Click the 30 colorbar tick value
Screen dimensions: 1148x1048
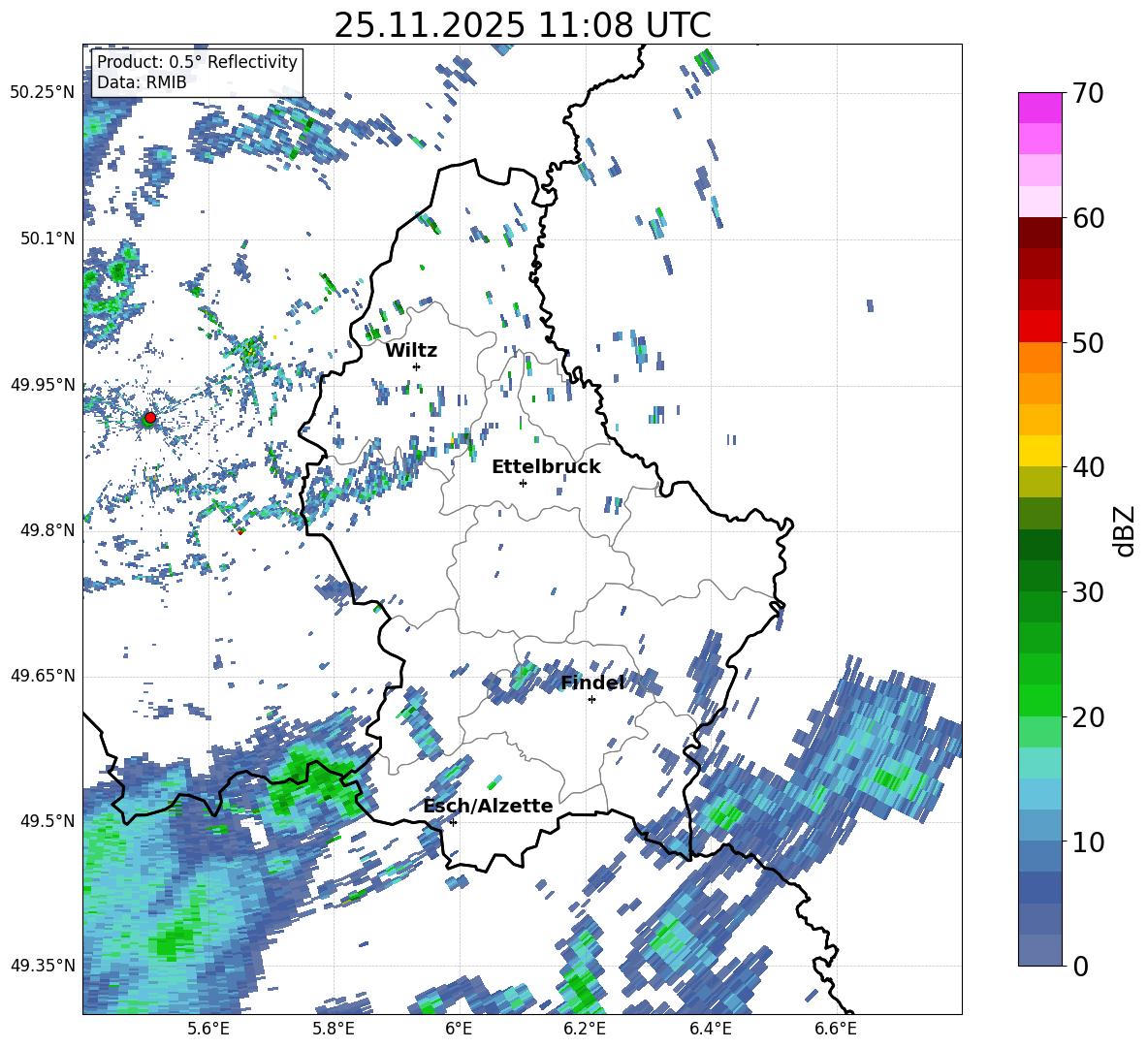coord(1089,592)
